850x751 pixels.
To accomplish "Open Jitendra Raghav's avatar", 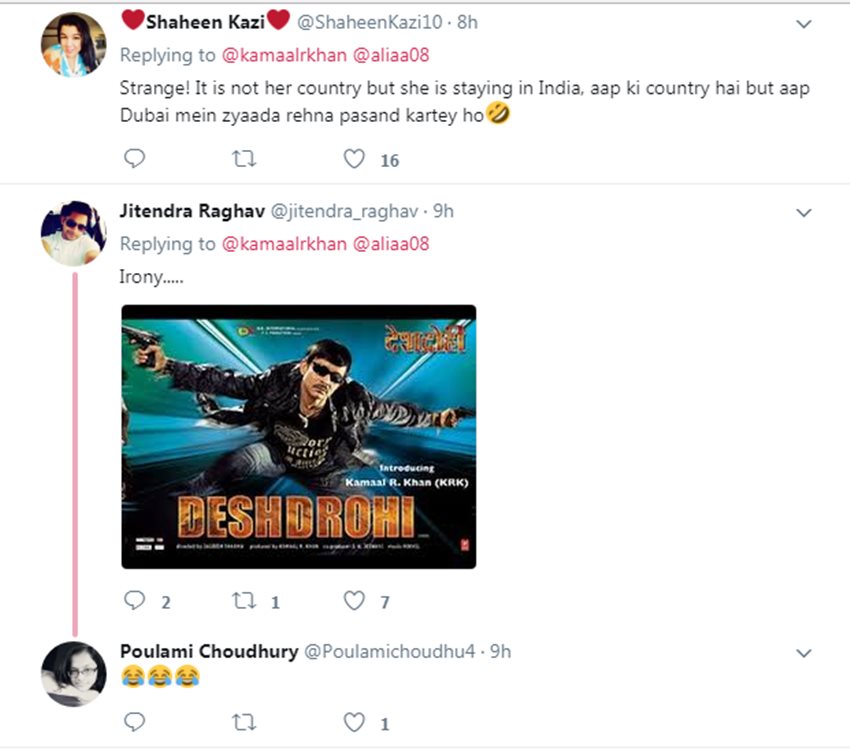I will click(73, 233).
